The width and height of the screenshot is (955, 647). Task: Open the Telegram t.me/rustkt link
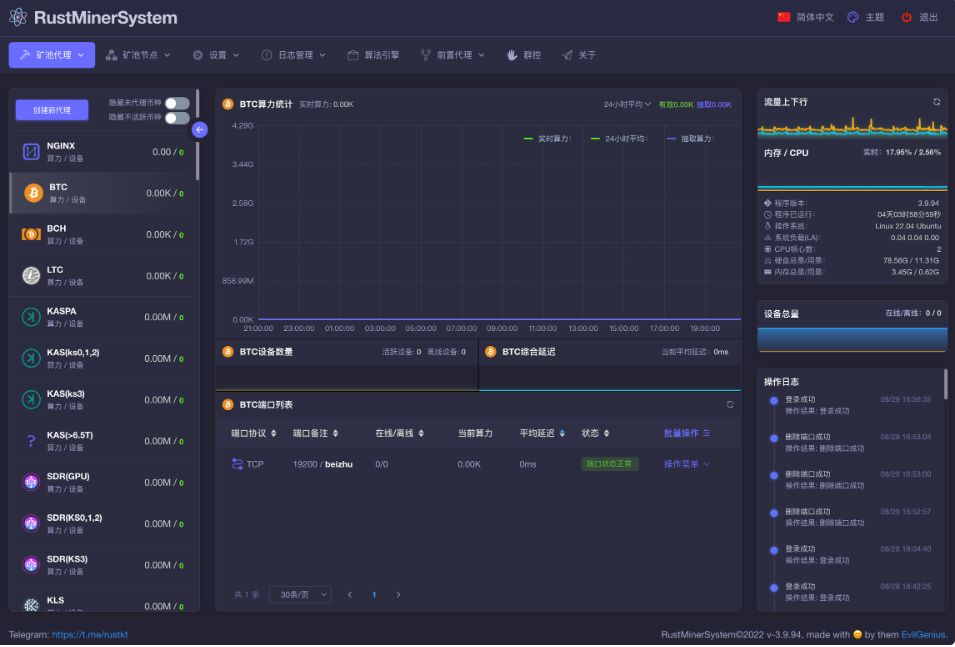[x=89, y=635]
